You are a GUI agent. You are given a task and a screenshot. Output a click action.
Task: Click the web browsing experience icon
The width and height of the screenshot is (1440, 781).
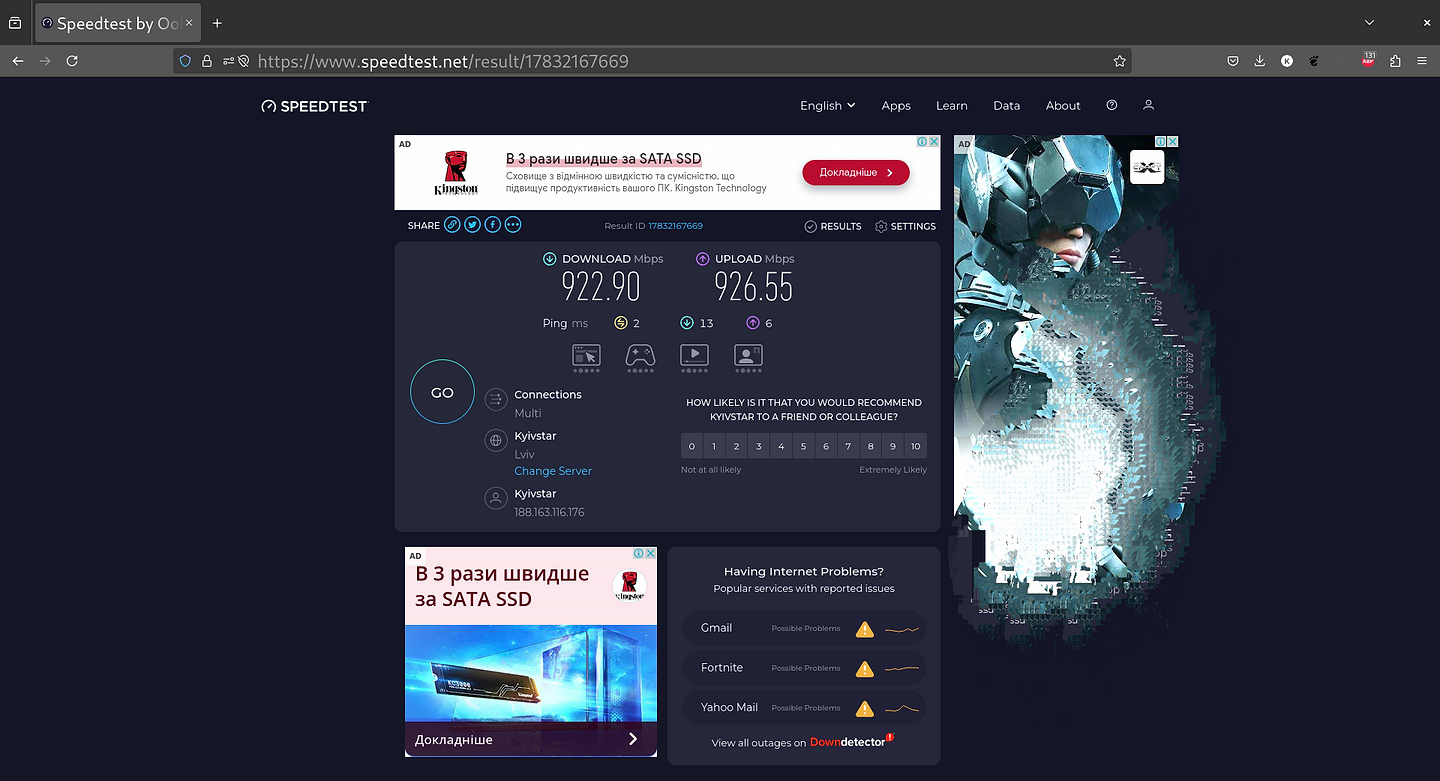586,355
